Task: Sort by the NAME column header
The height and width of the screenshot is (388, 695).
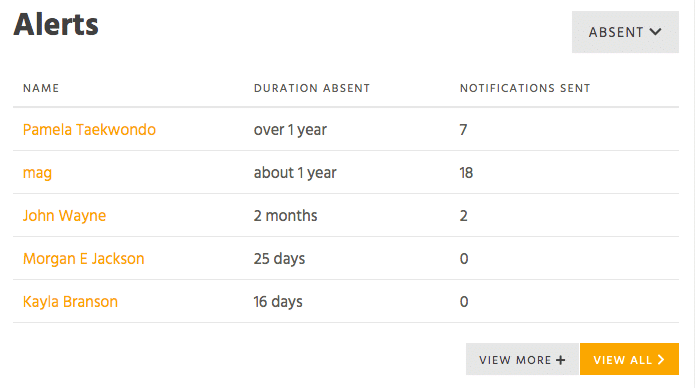Action: 41,88
